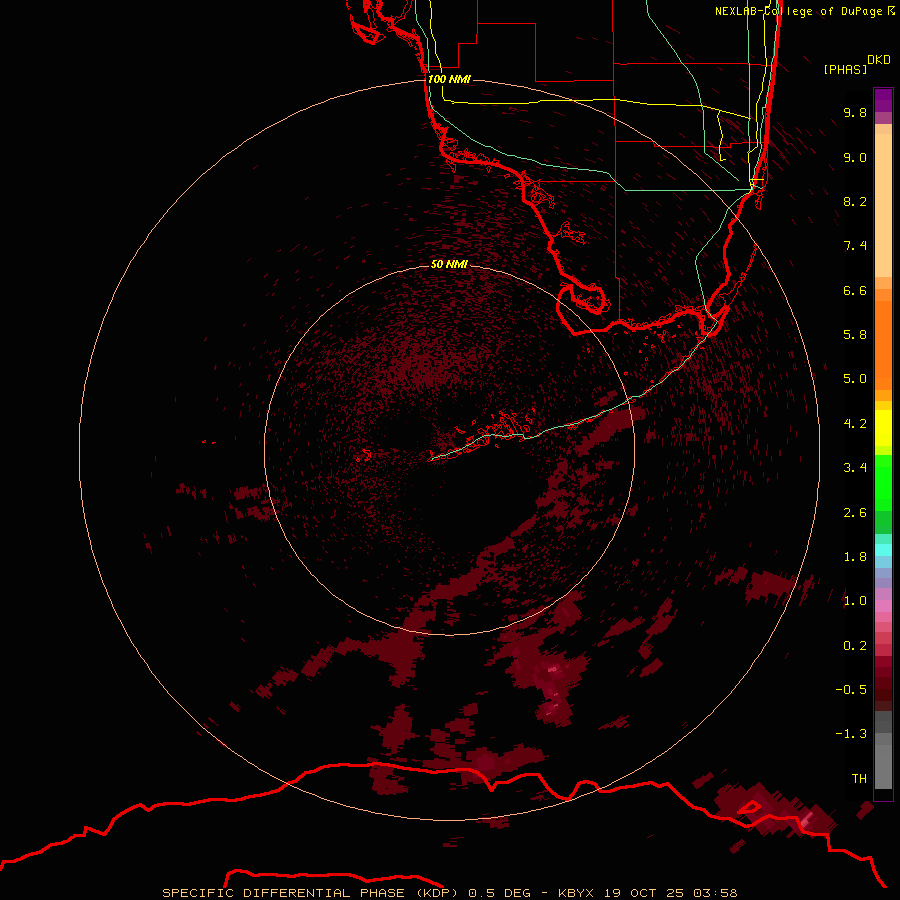The image size is (900, 900).
Task: Click the 5.8 value on the color scale
Action: (855, 335)
